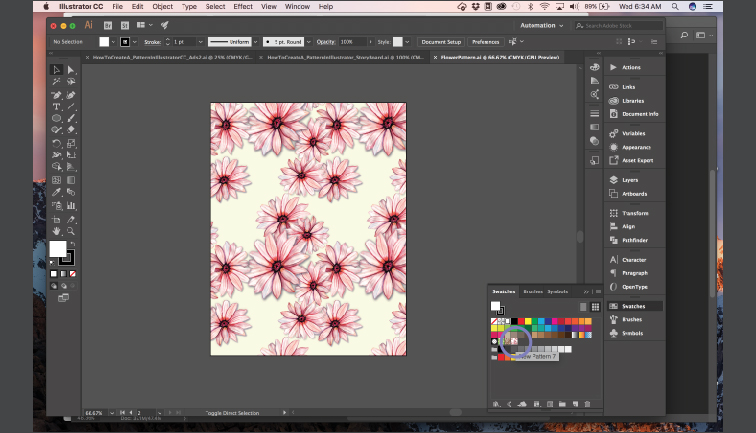Enable Draw Behind mode
Screen dimensions: 756x433
click(x=63, y=286)
